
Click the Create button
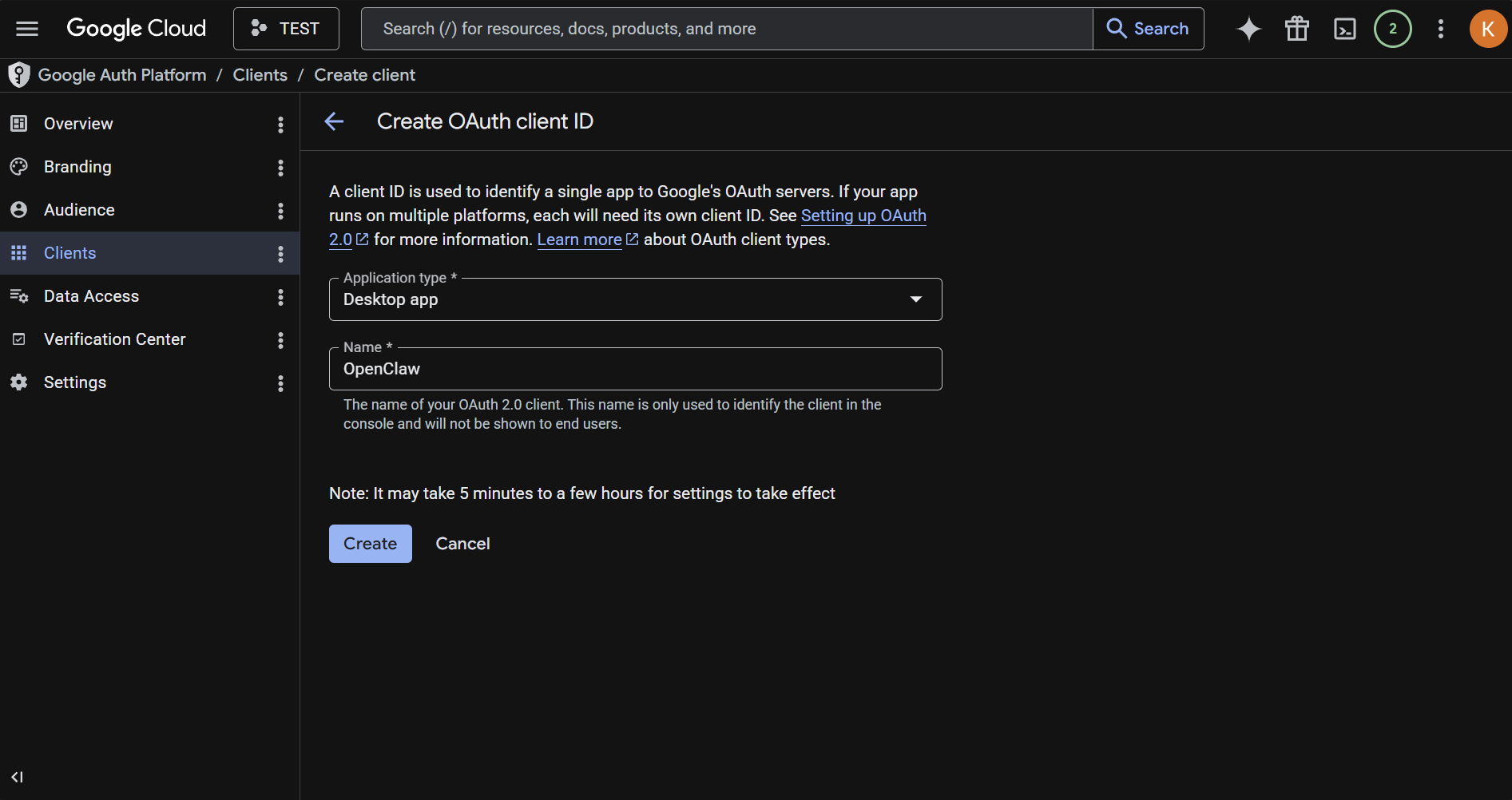point(371,544)
